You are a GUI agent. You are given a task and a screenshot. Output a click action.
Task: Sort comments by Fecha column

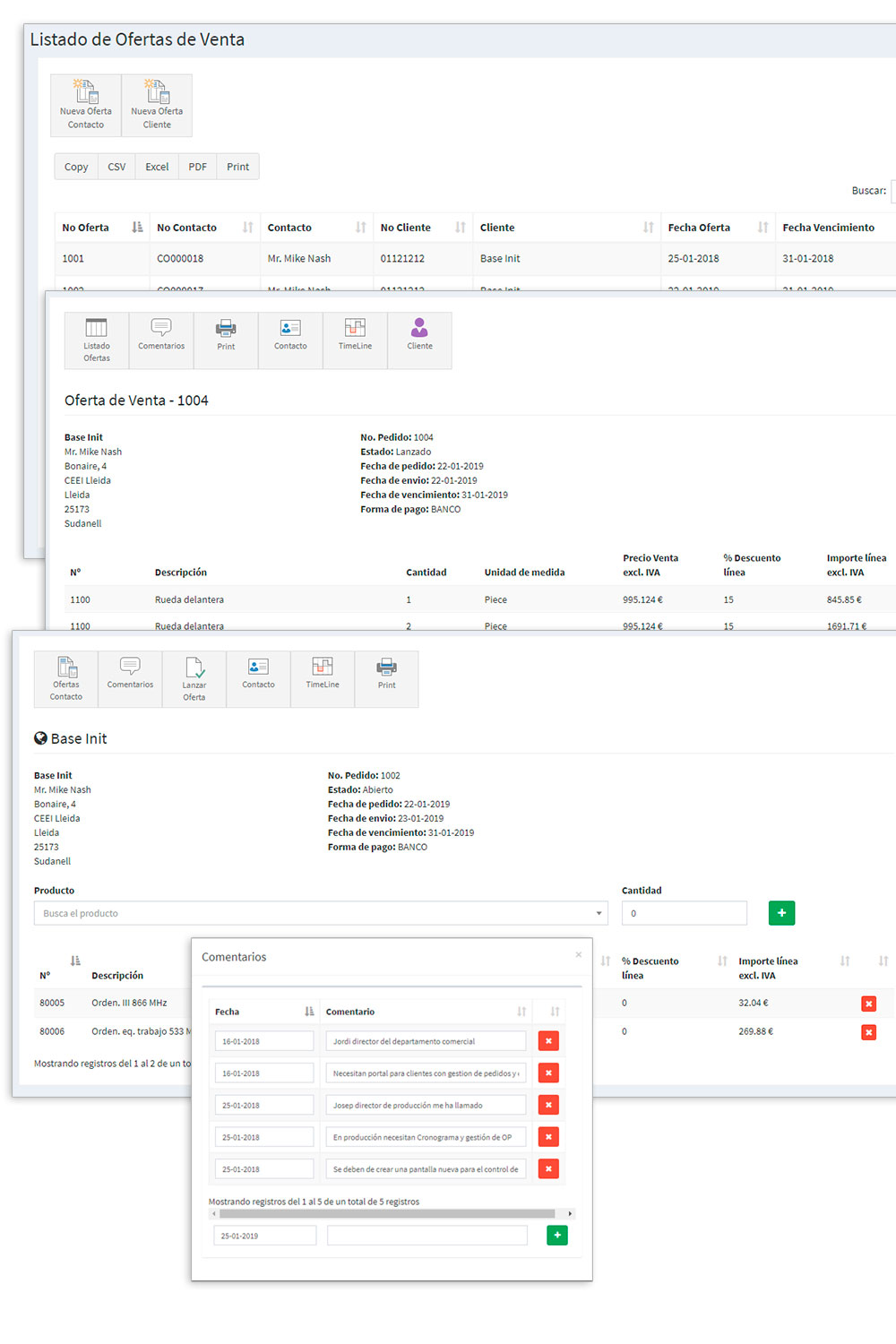click(309, 1012)
